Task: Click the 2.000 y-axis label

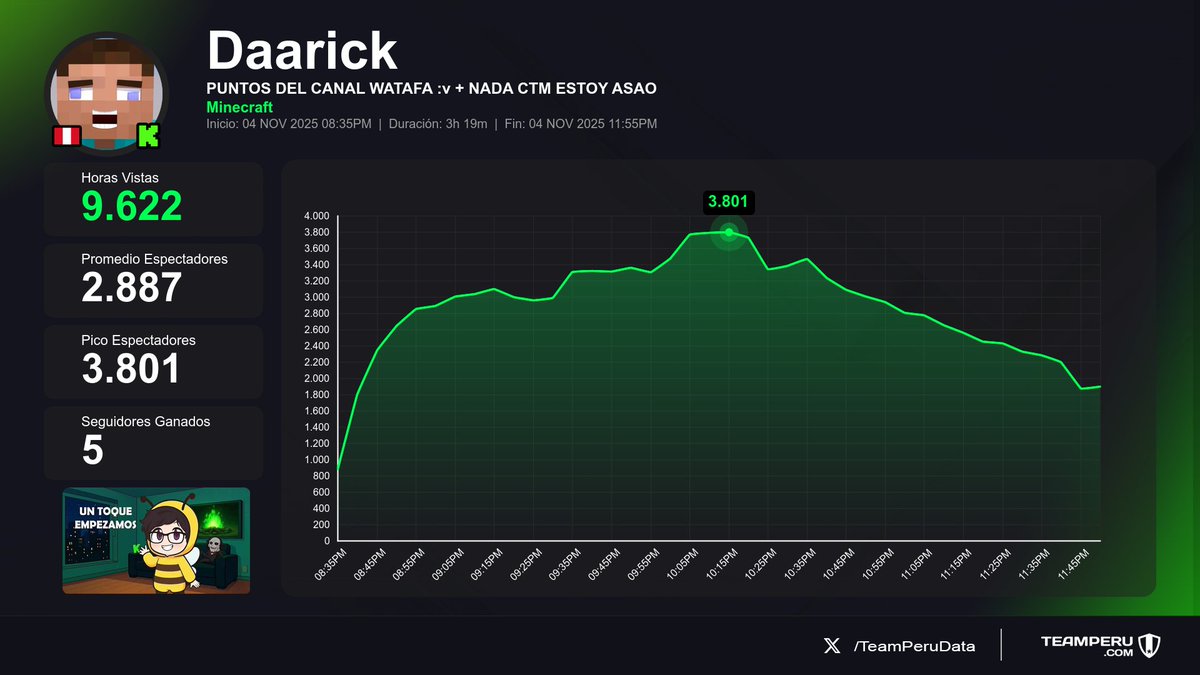Action: click(x=316, y=379)
